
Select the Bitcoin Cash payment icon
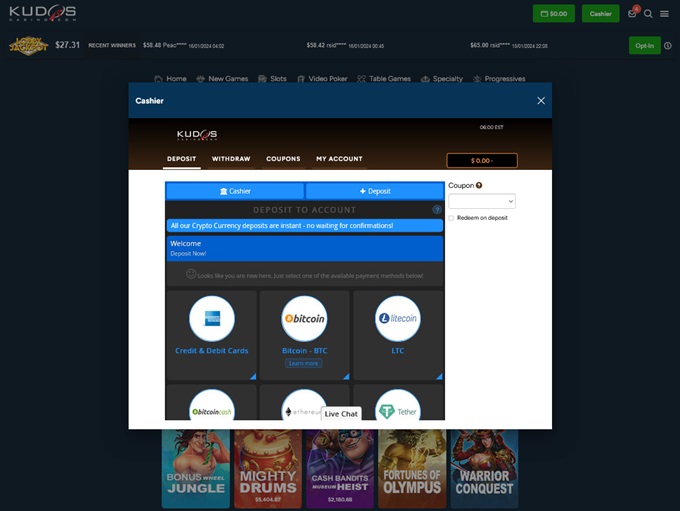(x=211, y=410)
